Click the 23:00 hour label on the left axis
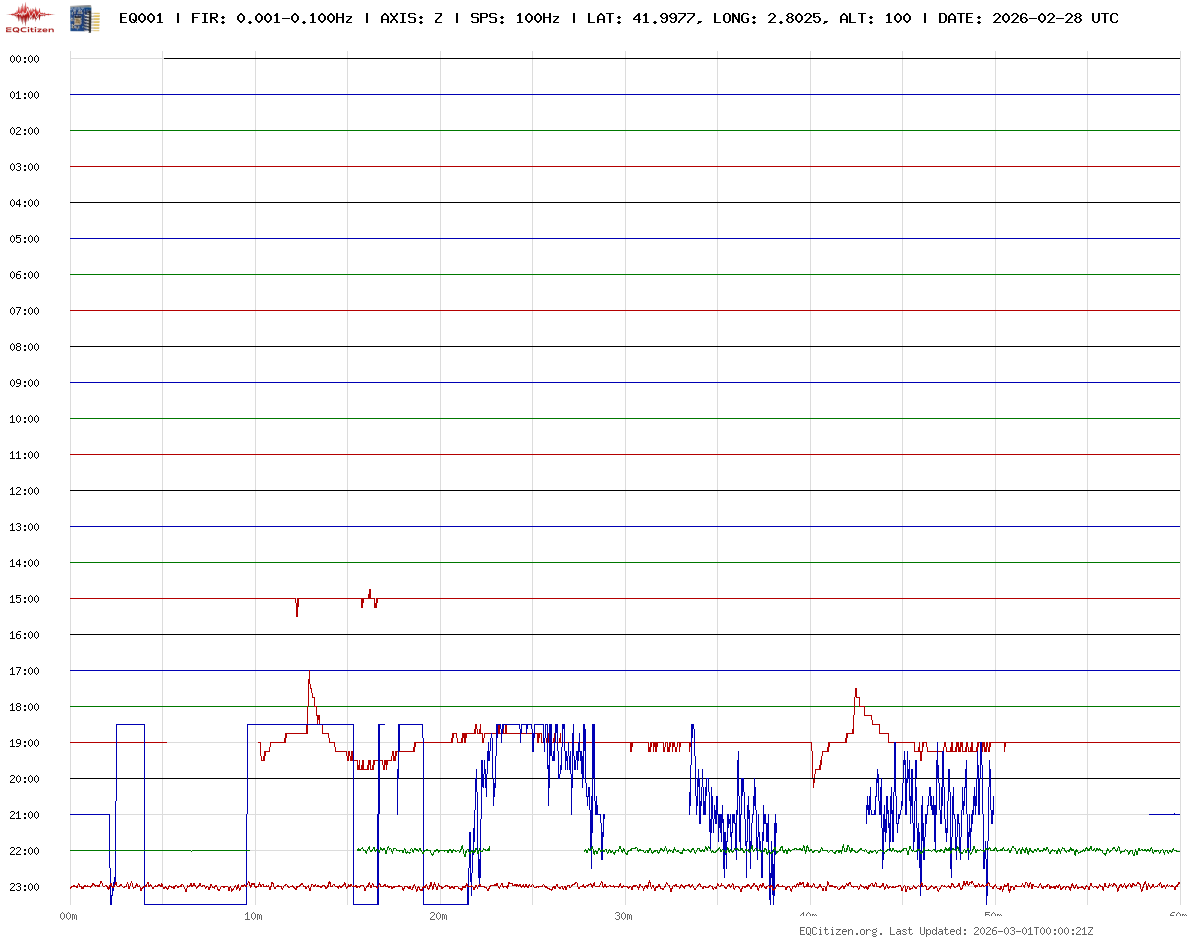The height and width of the screenshot is (940, 1200). (x=24, y=887)
